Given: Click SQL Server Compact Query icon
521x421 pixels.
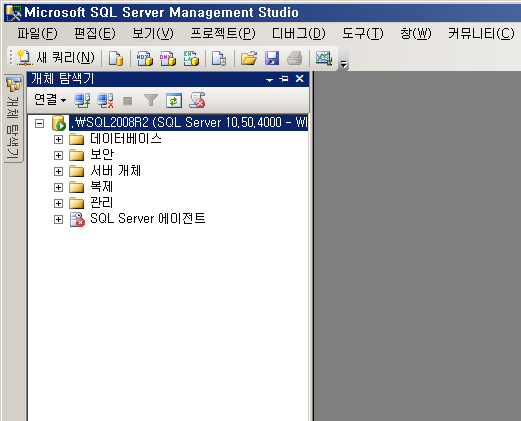Looking at the screenshot, I should (x=219, y=58).
